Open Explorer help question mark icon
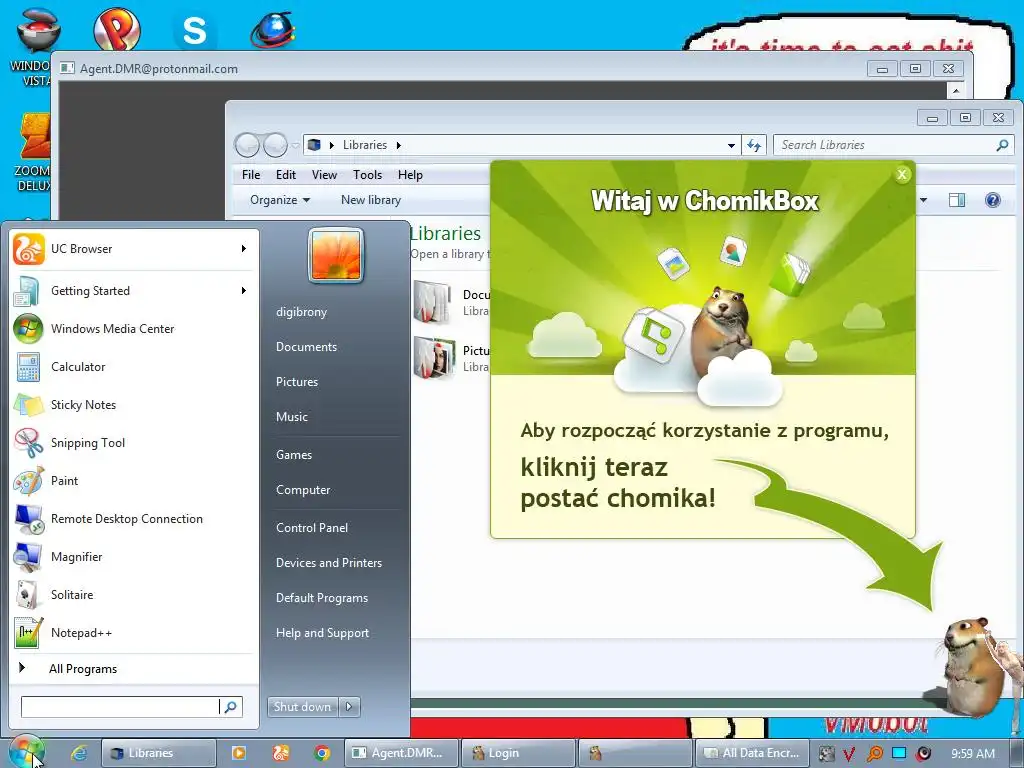1024x768 pixels. pos(993,200)
